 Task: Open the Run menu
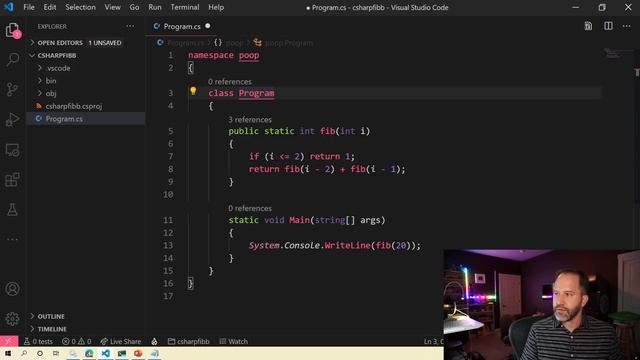point(155,7)
